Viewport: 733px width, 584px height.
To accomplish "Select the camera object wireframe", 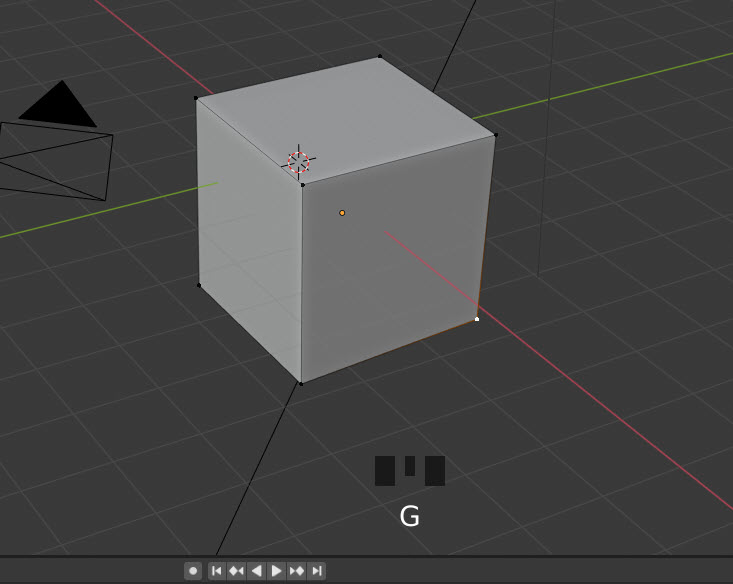I will click(55, 141).
